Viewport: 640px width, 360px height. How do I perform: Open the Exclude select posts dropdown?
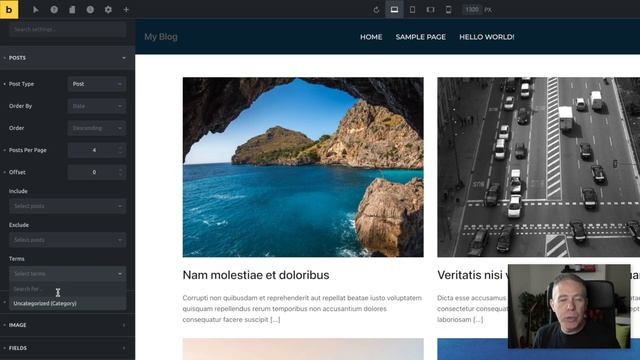pyautogui.click(x=68, y=240)
